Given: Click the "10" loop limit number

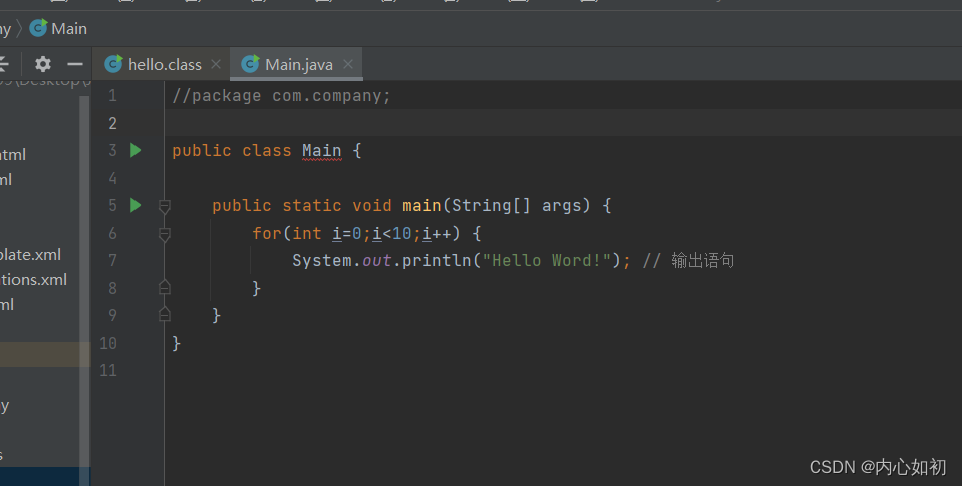Looking at the screenshot, I should [x=401, y=233].
